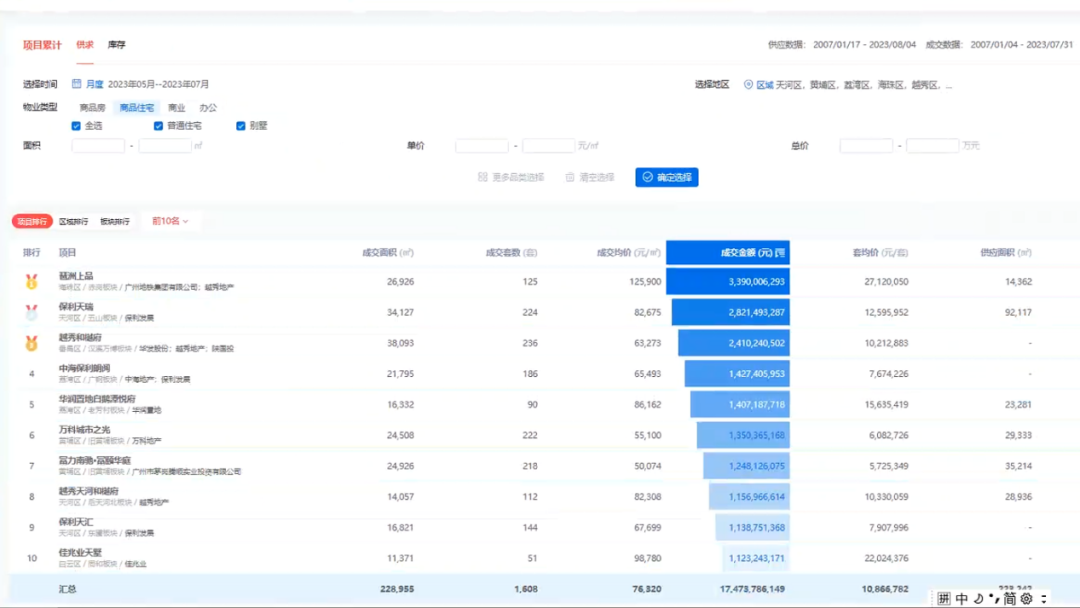Select the 商业 property type

pos(176,107)
